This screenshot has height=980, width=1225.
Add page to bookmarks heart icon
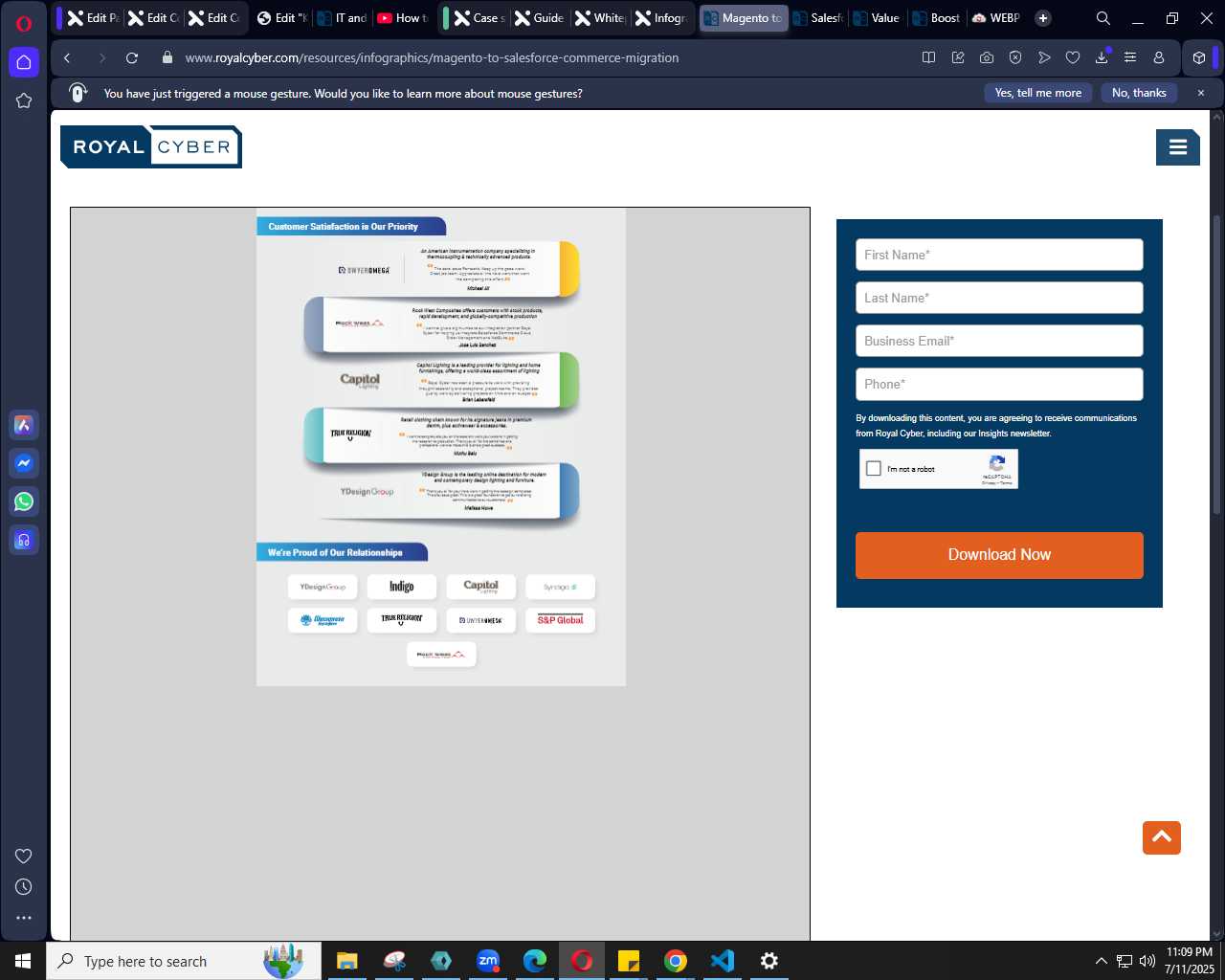coord(1073,57)
